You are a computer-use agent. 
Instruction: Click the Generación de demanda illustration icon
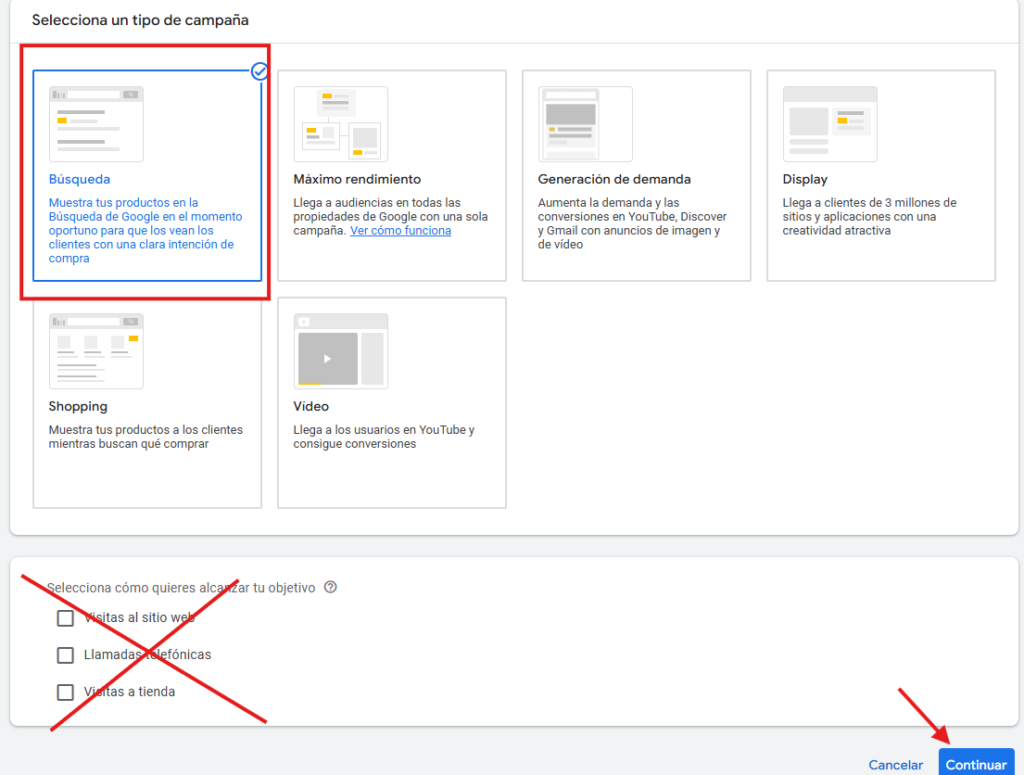pos(585,124)
